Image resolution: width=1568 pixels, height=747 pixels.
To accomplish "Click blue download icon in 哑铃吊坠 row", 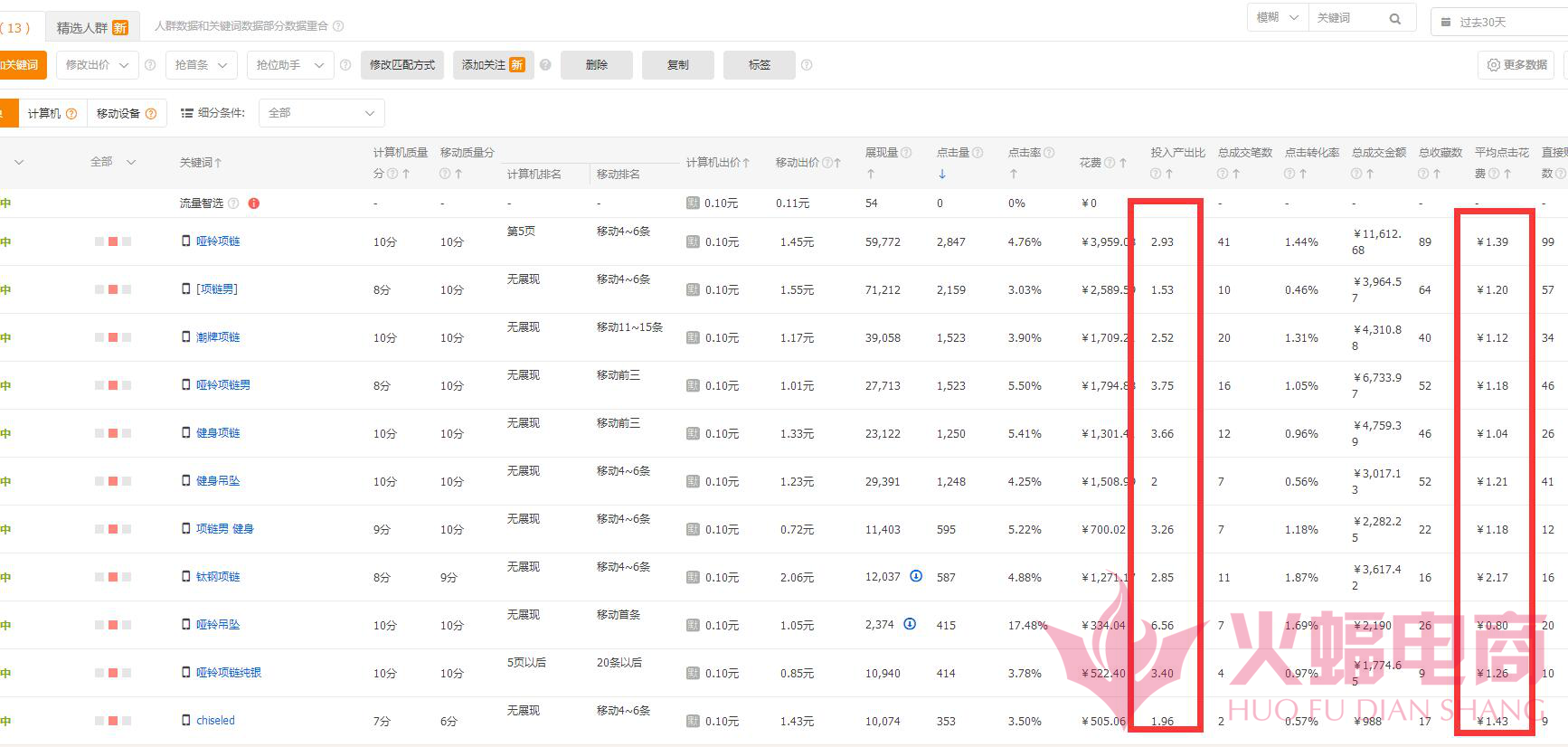I will coord(910,624).
